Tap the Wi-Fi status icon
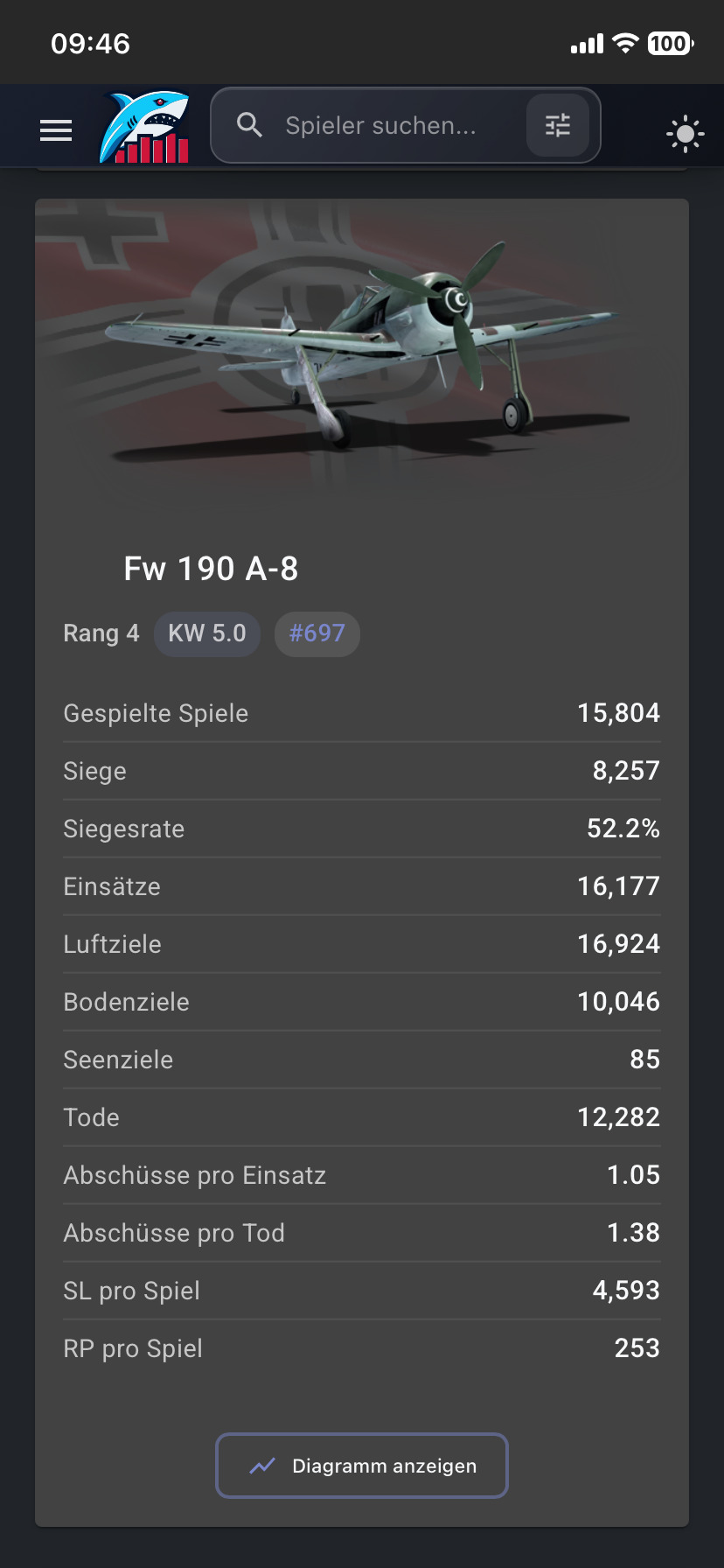The width and height of the screenshot is (724, 1568). coord(625,43)
